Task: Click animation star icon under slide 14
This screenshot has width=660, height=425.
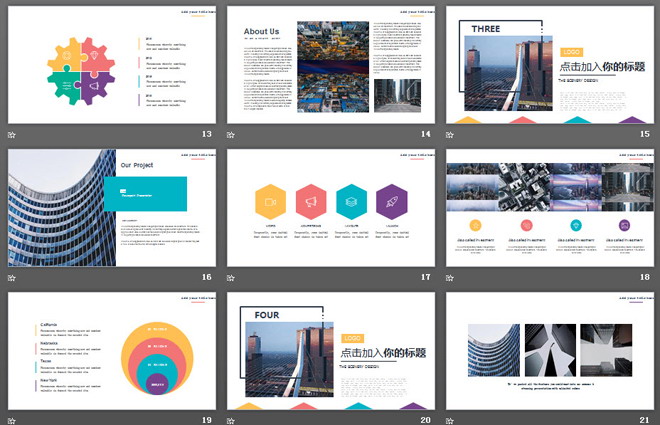Action: point(231,135)
